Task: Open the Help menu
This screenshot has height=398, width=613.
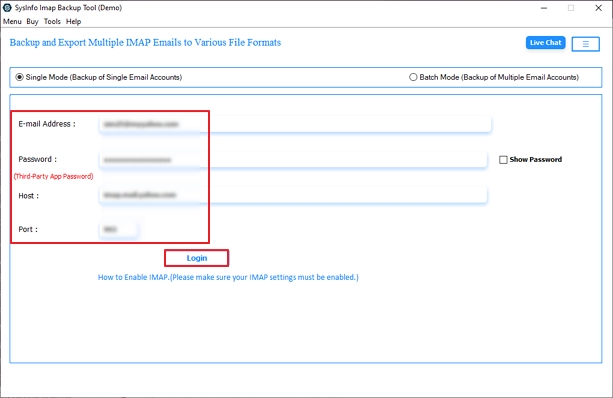Action: point(73,22)
